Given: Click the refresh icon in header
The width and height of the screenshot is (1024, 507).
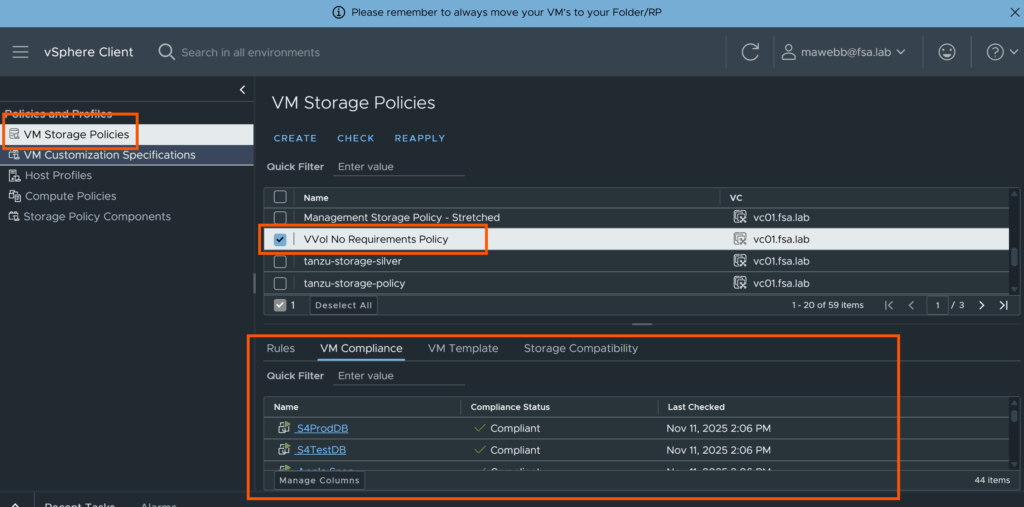Looking at the screenshot, I should point(750,52).
